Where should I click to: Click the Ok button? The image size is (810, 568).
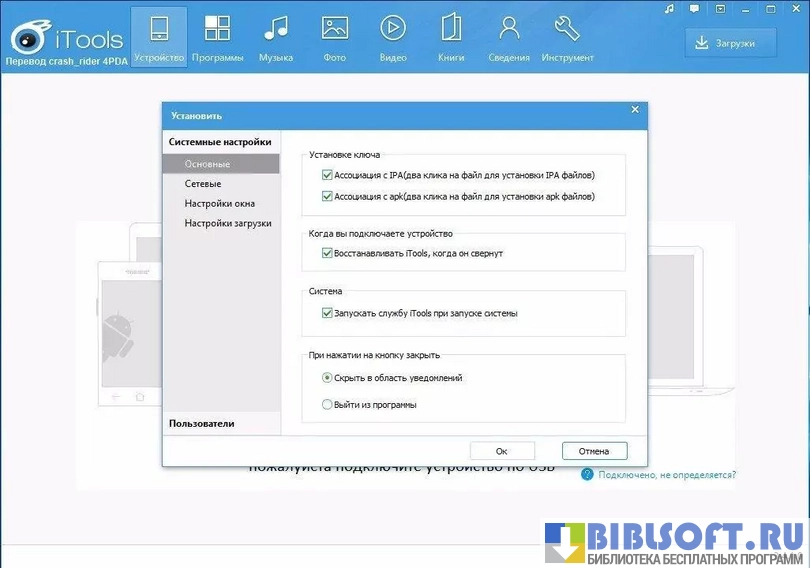[x=502, y=451]
